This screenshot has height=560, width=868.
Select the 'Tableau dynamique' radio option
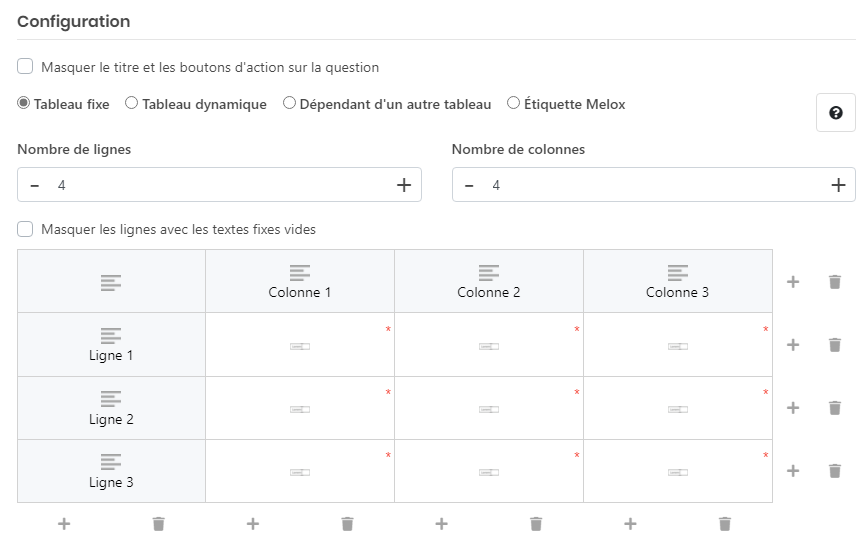coord(131,103)
